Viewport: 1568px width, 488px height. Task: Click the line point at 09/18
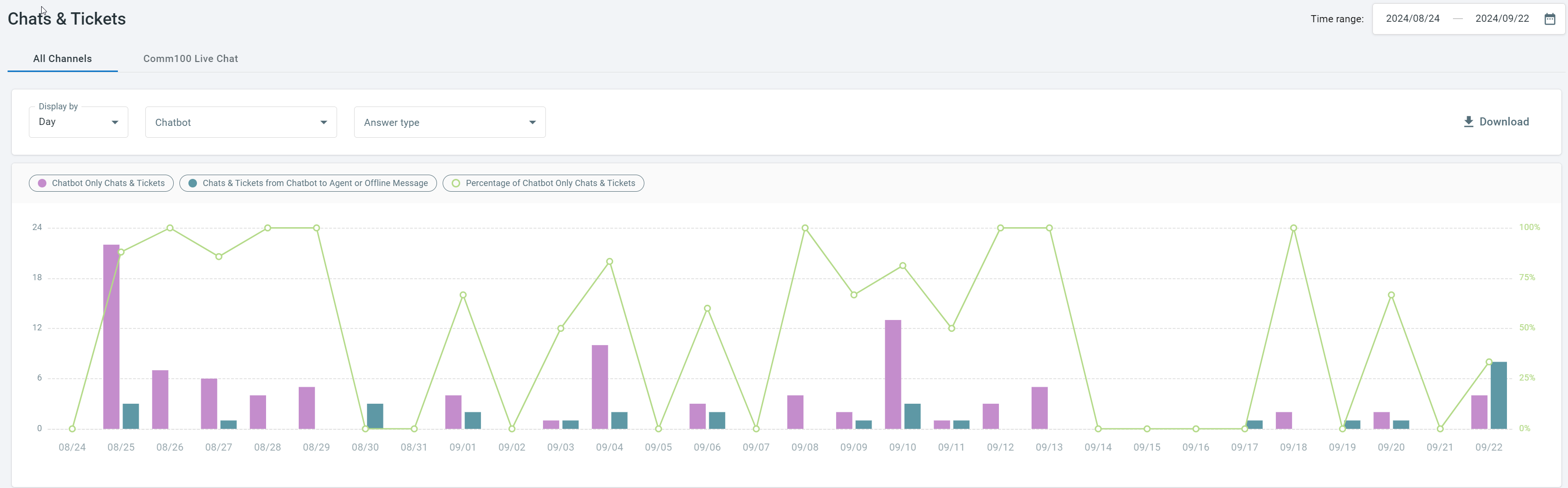click(x=1293, y=228)
